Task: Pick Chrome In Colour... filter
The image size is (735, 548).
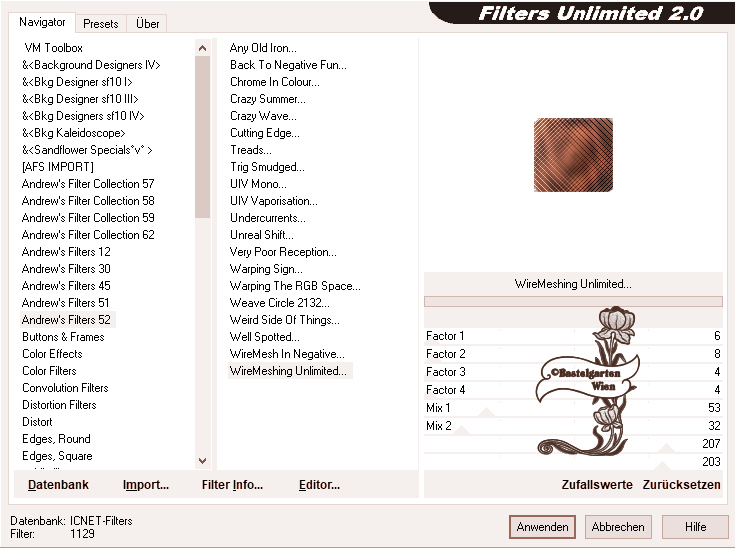Action: [275, 82]
